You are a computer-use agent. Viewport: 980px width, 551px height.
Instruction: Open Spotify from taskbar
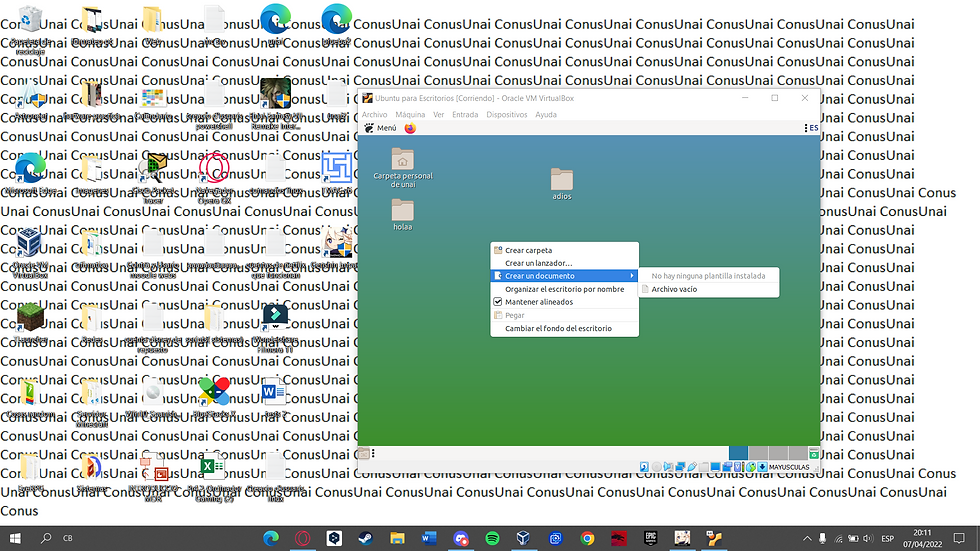(x=492, y=538)
